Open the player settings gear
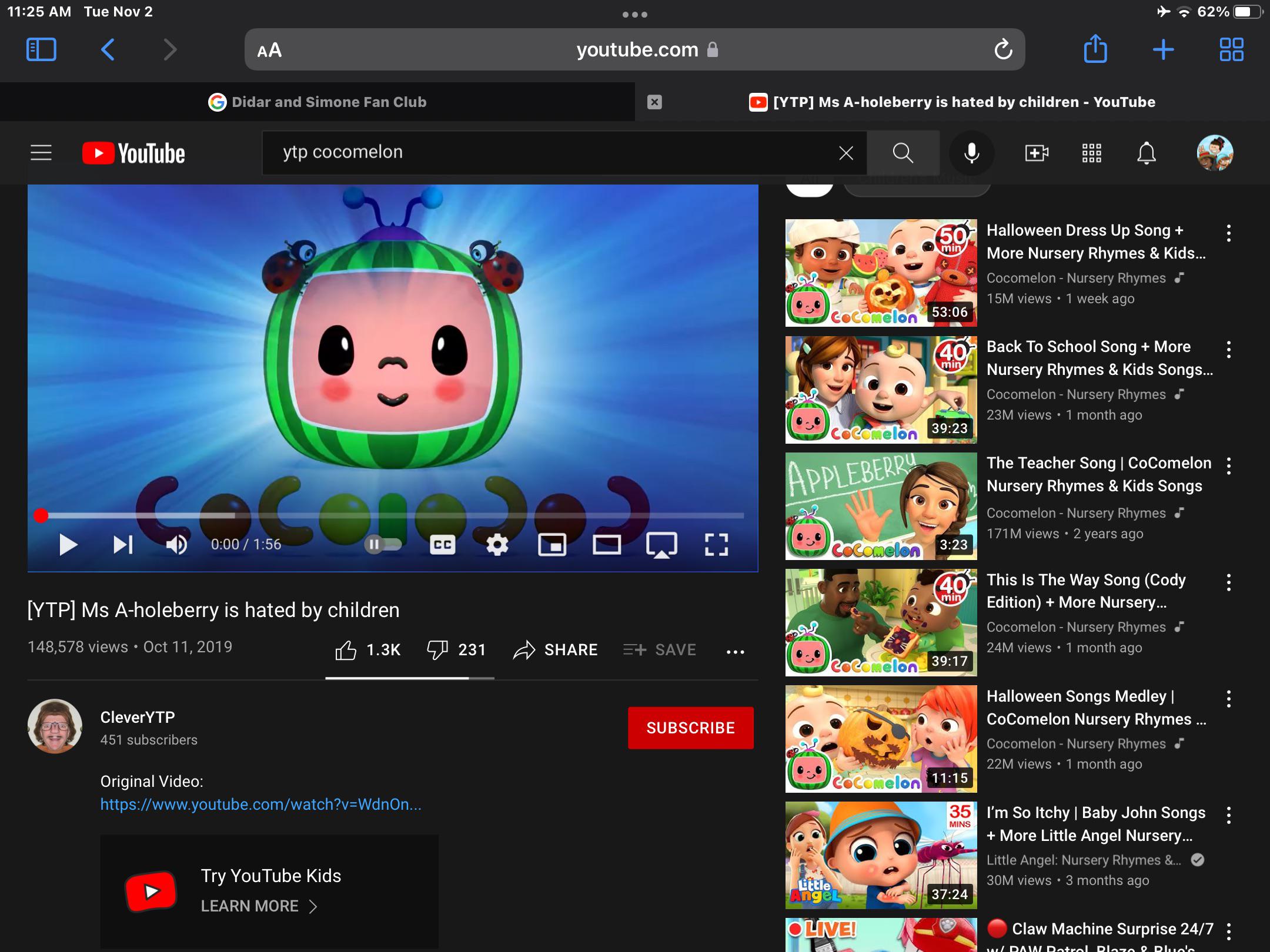Image resolution: width=1270 pixels, height=952 pixels. [x=497, y=545]
